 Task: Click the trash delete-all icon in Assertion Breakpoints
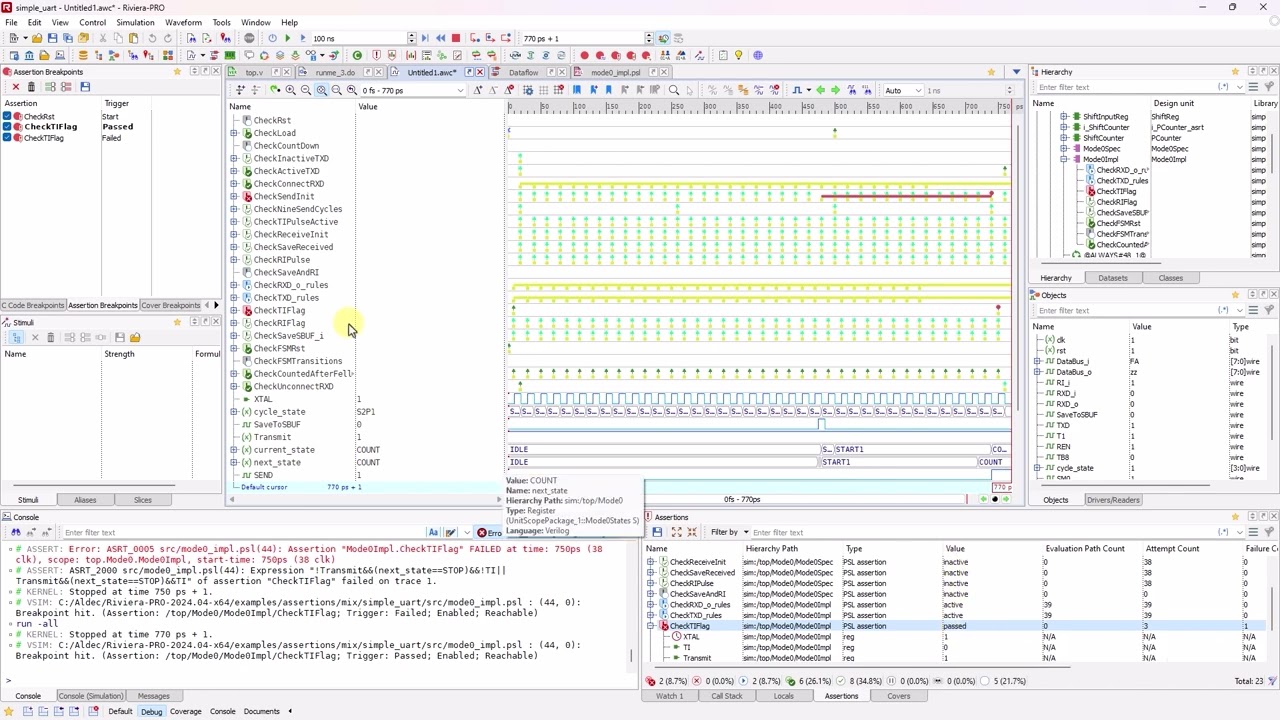tap(31, 87)
